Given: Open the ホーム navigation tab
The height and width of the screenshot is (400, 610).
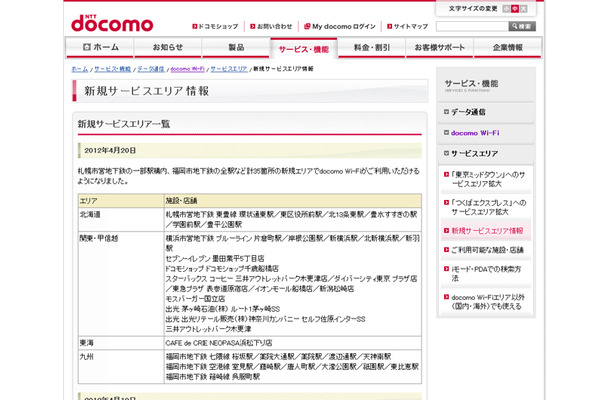Looking at the screenshot, I should [100, 47].
